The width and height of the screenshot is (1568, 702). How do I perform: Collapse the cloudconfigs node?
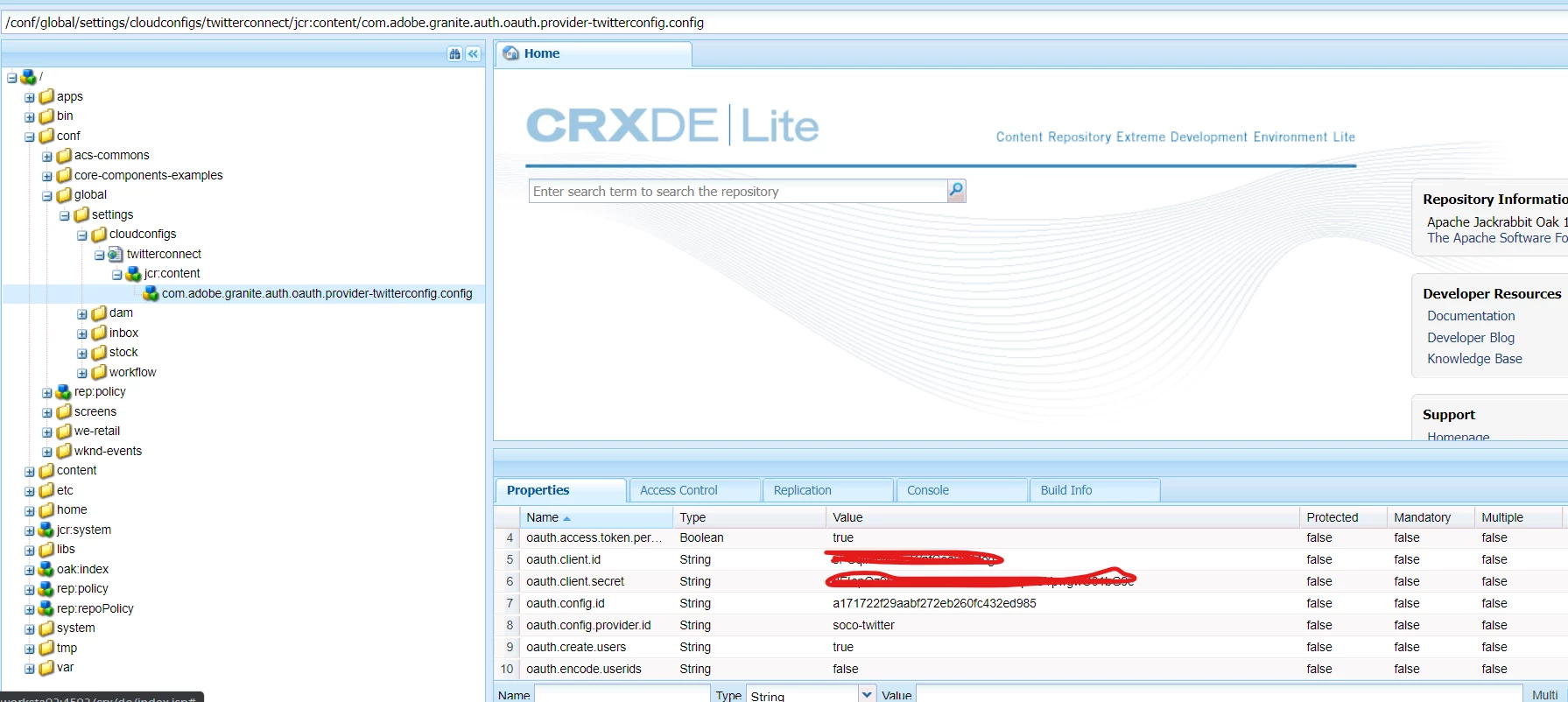coord(82,235)
